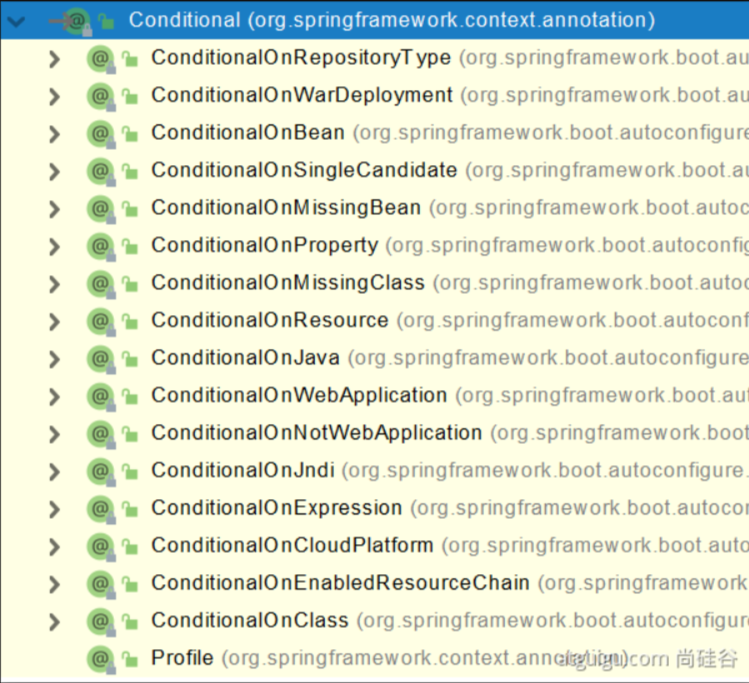Expand ConditionalOnClass node
749x683 pixels.
(x=54, y=622)
